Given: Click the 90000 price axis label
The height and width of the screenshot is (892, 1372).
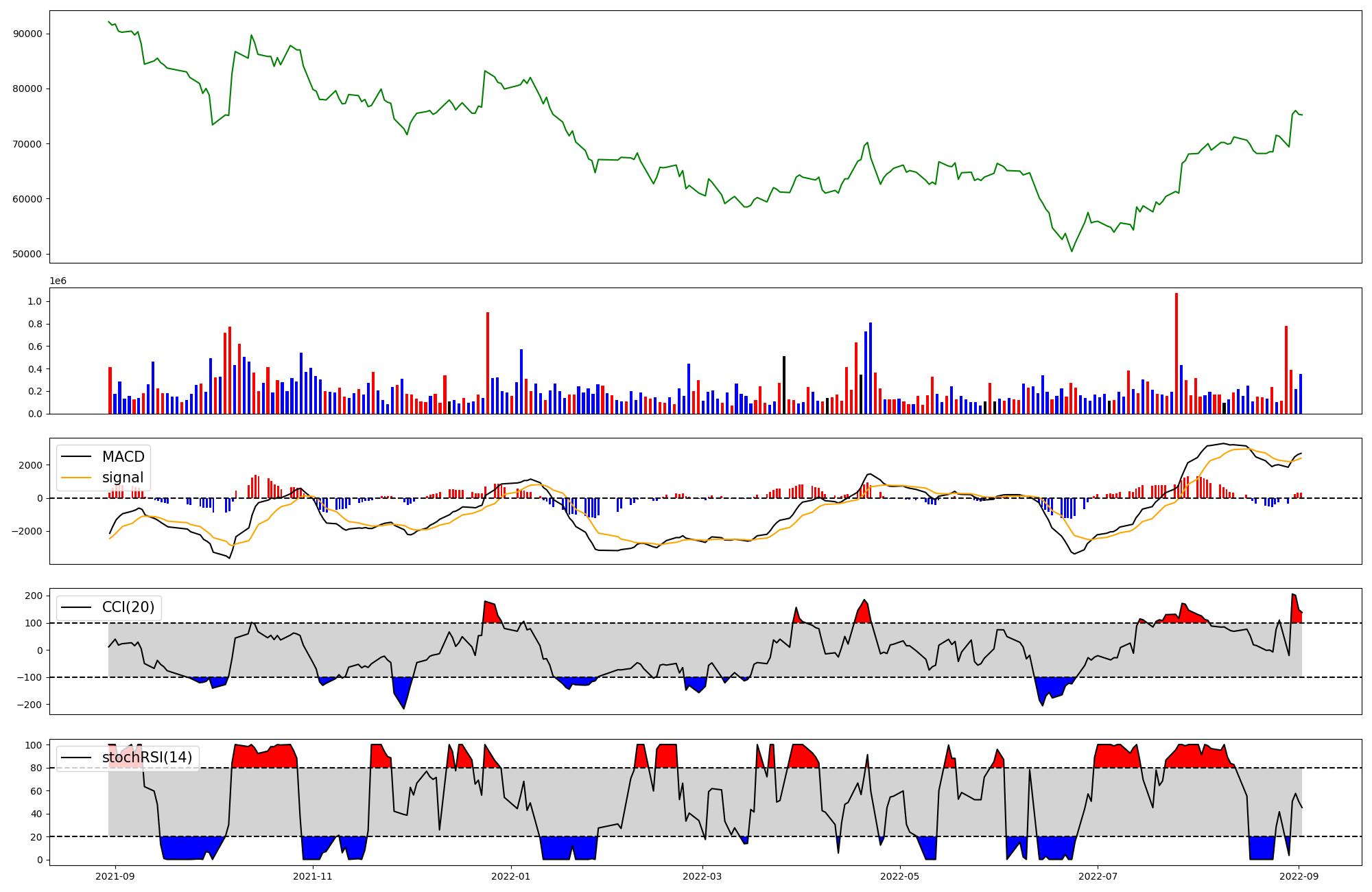Looking at the screenshot, I should tap(27, 34).
